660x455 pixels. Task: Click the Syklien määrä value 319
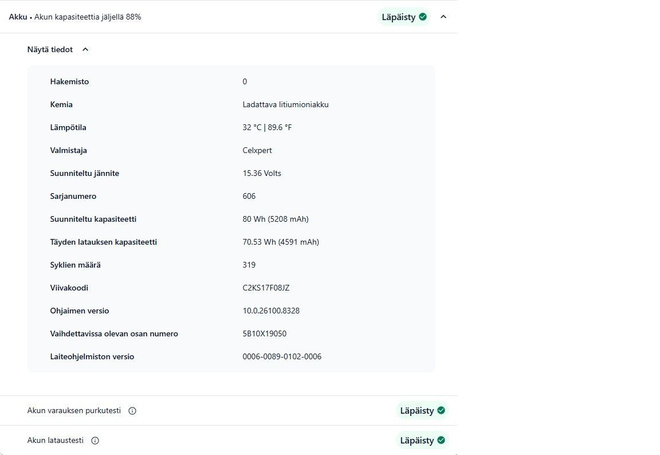(x=249, y=265)
